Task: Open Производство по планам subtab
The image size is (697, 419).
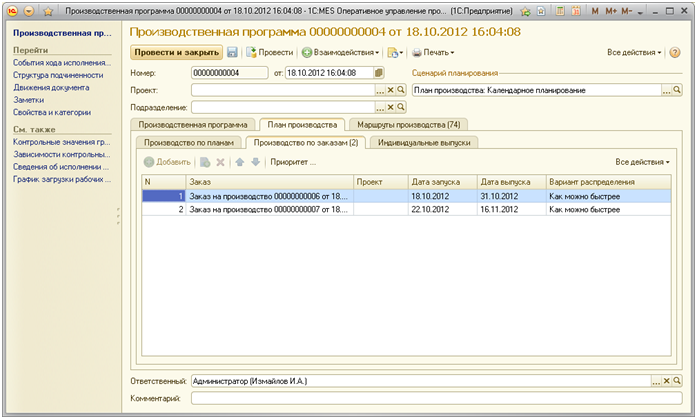Action: point(189,143)
